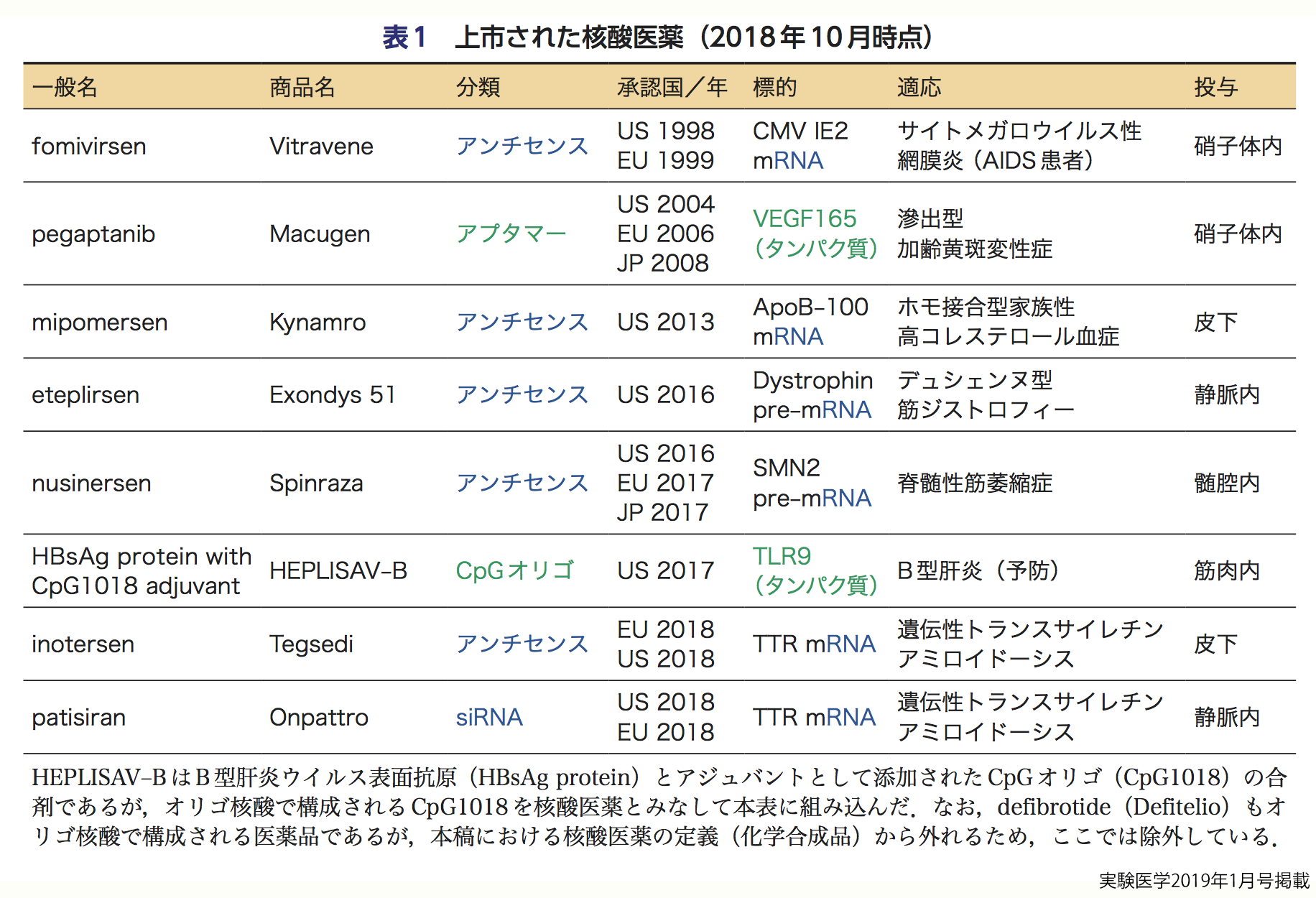
Task: Select the generic name patisiran
Action: pos(78,718)
